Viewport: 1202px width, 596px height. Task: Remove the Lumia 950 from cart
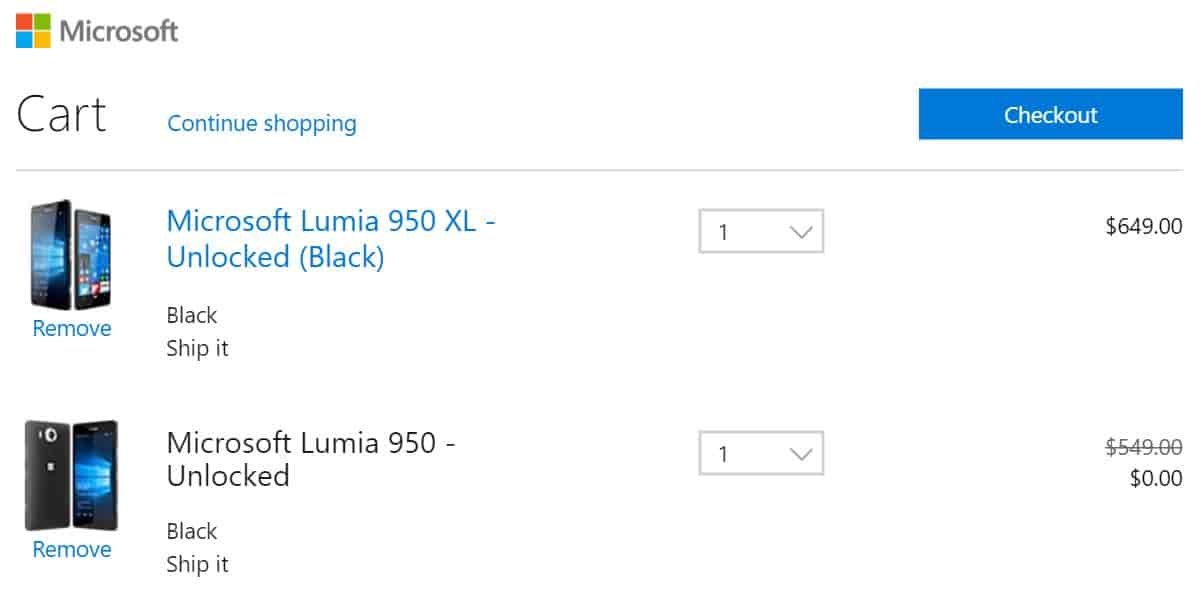[x=70, y=549]
